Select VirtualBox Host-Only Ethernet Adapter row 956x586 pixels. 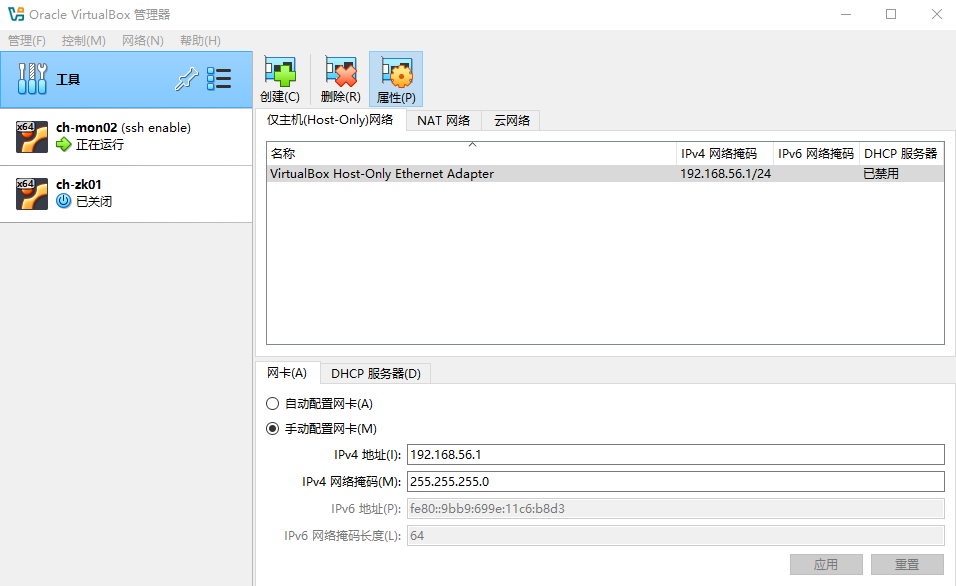[x=605, y=174]
